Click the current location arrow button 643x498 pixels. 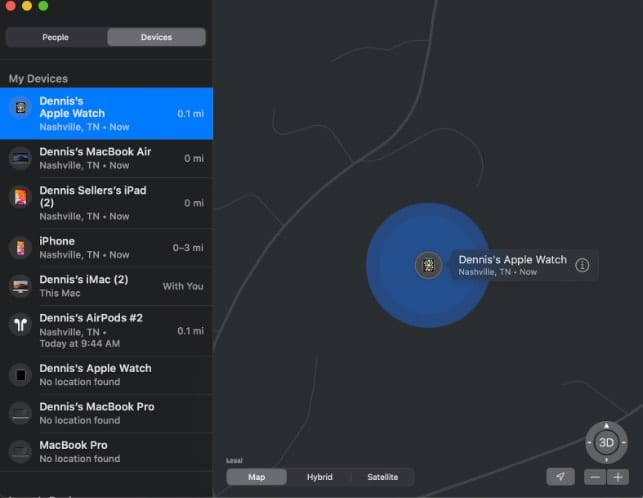561,477
